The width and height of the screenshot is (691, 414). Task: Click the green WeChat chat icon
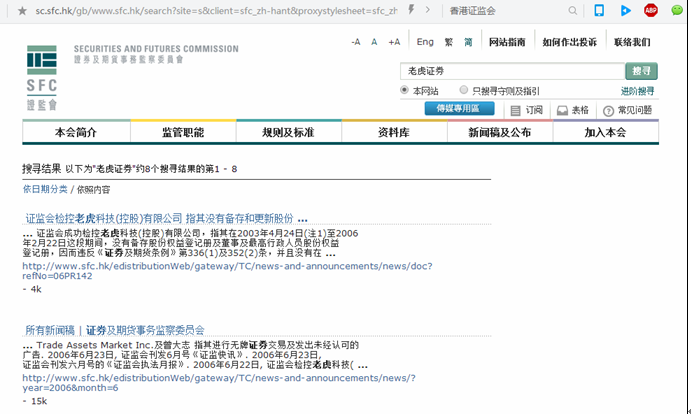coord(676,10)
